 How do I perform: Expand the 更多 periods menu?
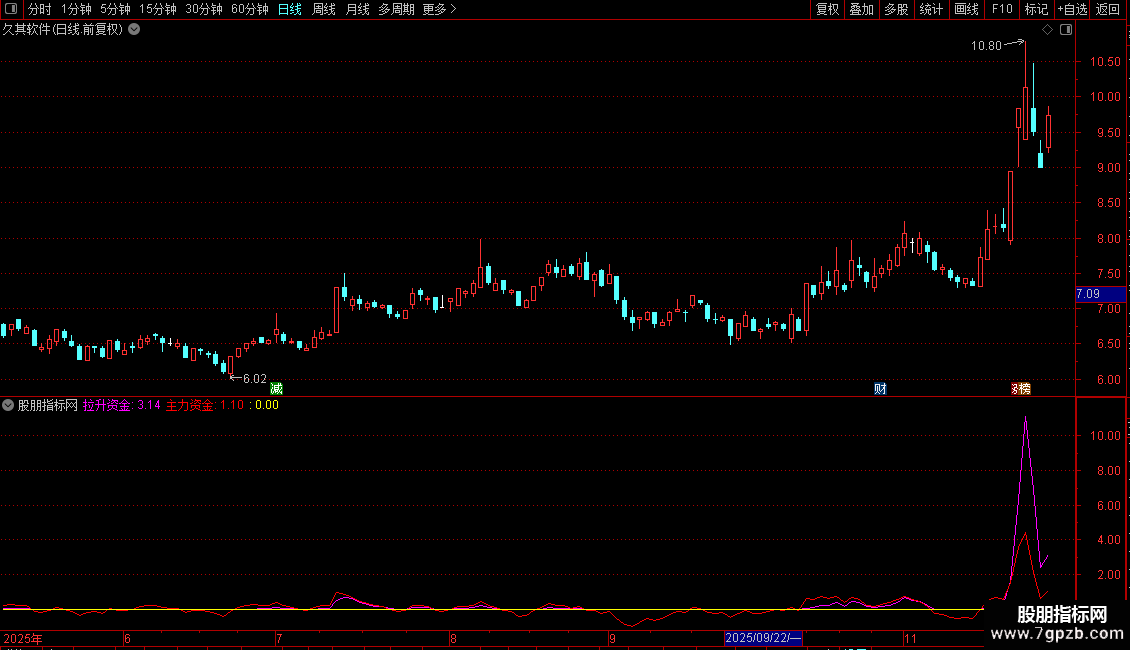[x=440, y=9]
